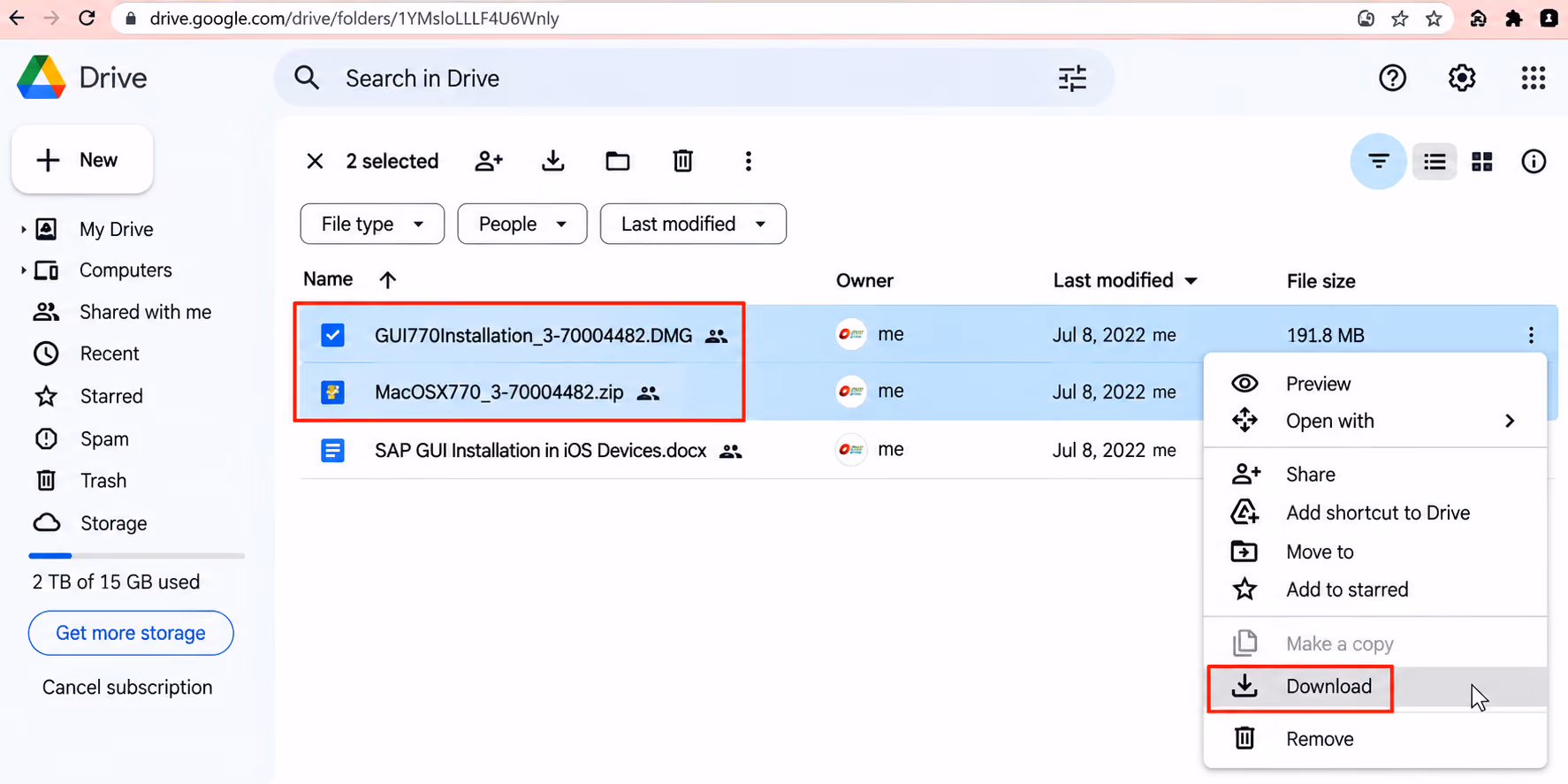Reverse name sort direction arrow
Screen dimensions: 1568x784
tap(387, 280)
